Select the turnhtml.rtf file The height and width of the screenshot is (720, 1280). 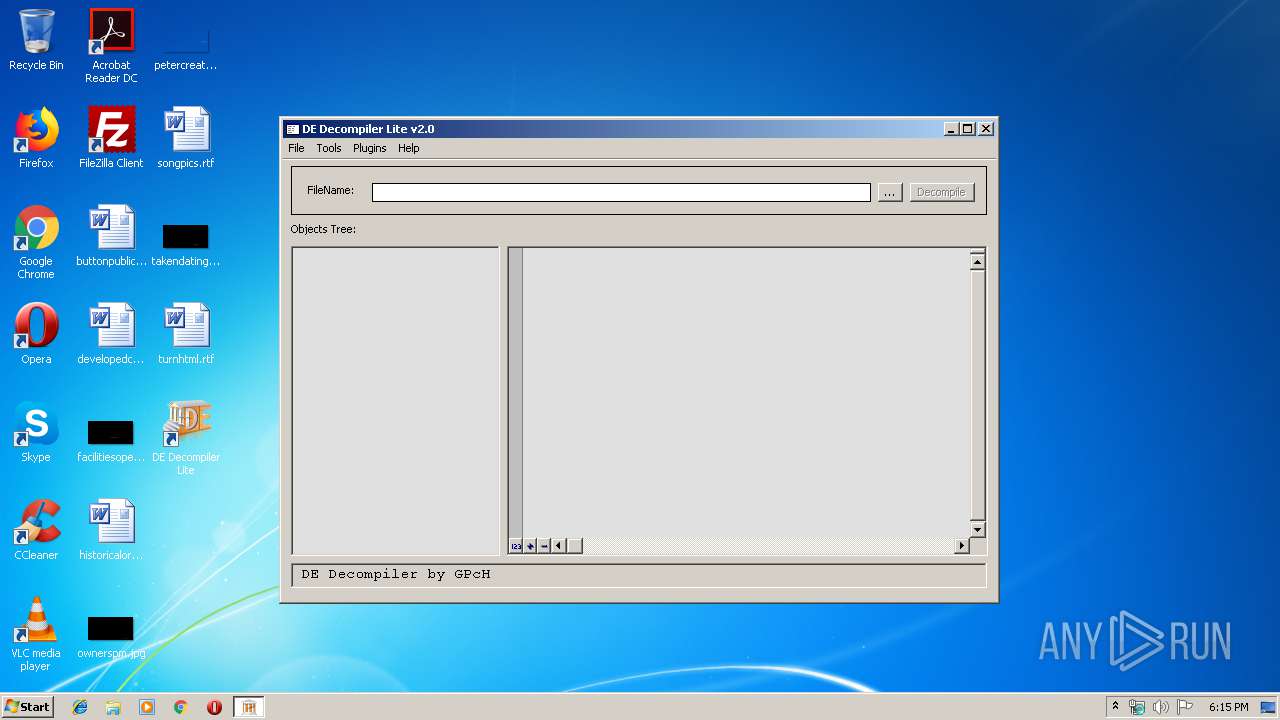click(x=186, y=334)
